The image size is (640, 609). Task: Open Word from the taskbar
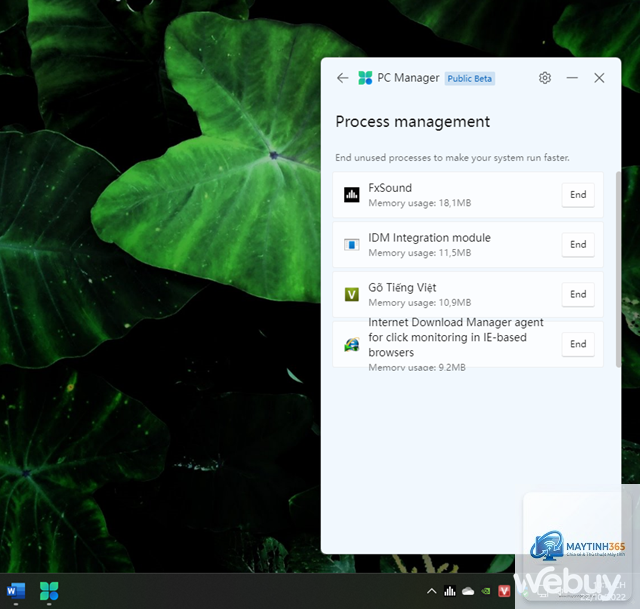(16, 591)
